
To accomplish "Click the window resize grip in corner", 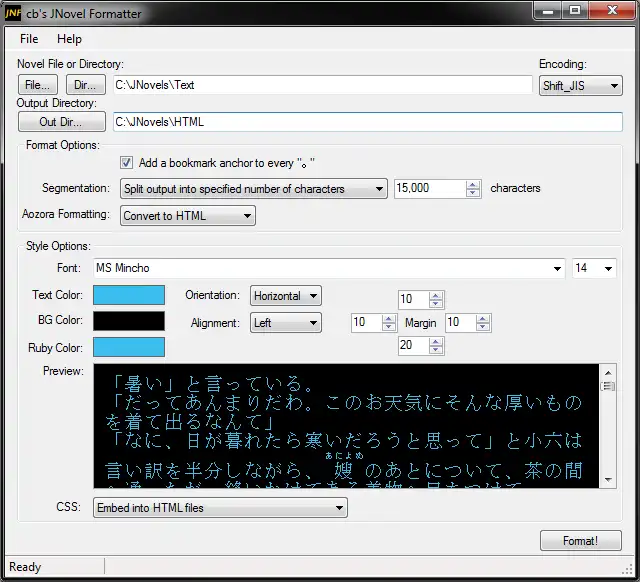I will coord(627,569).
